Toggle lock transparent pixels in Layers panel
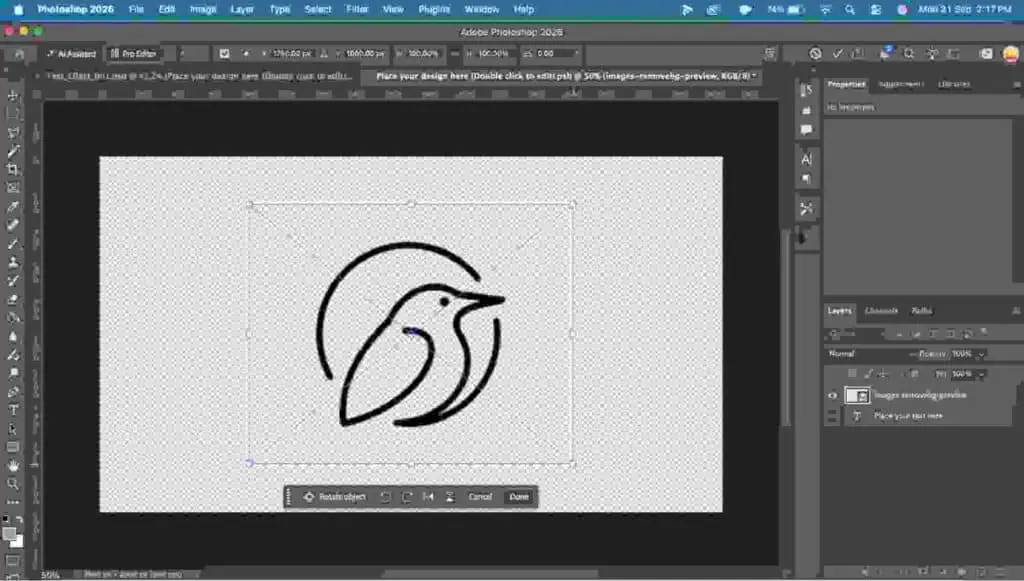1024x581 pixels. point(852,374)
